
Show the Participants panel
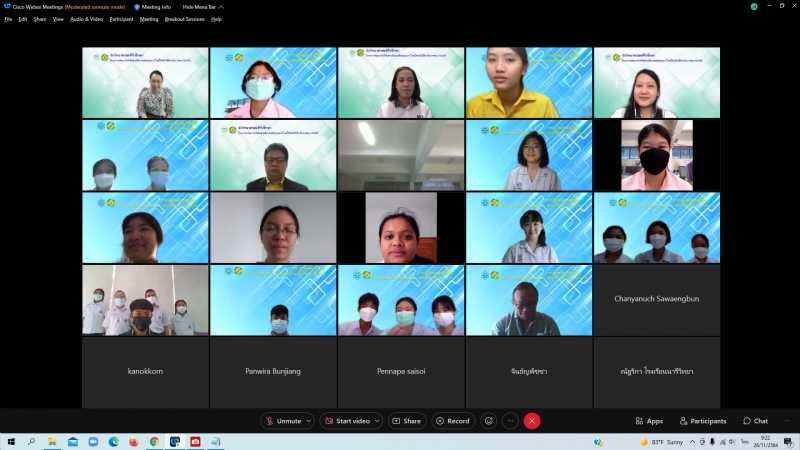tap(703, 421)
